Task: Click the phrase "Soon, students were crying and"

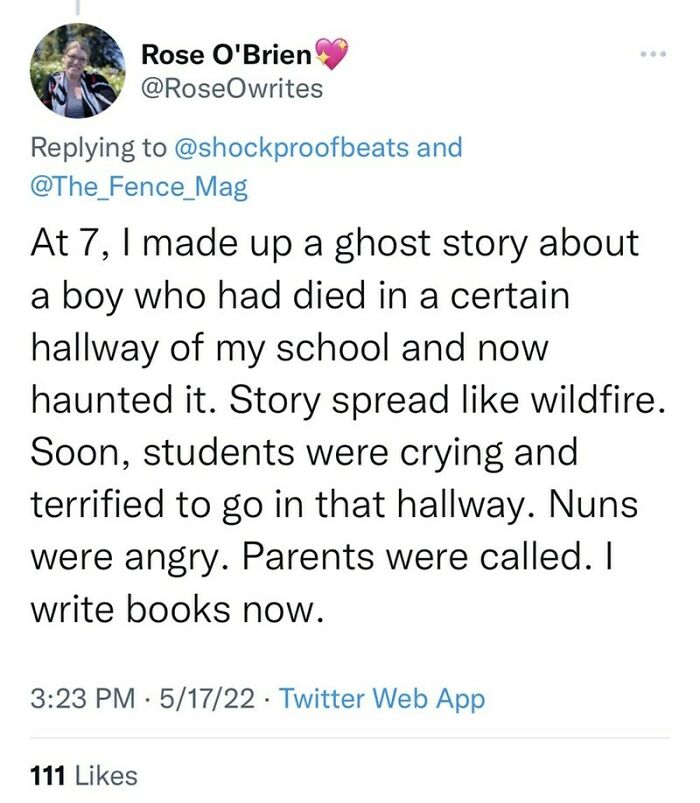Action: tap(306, 452)
